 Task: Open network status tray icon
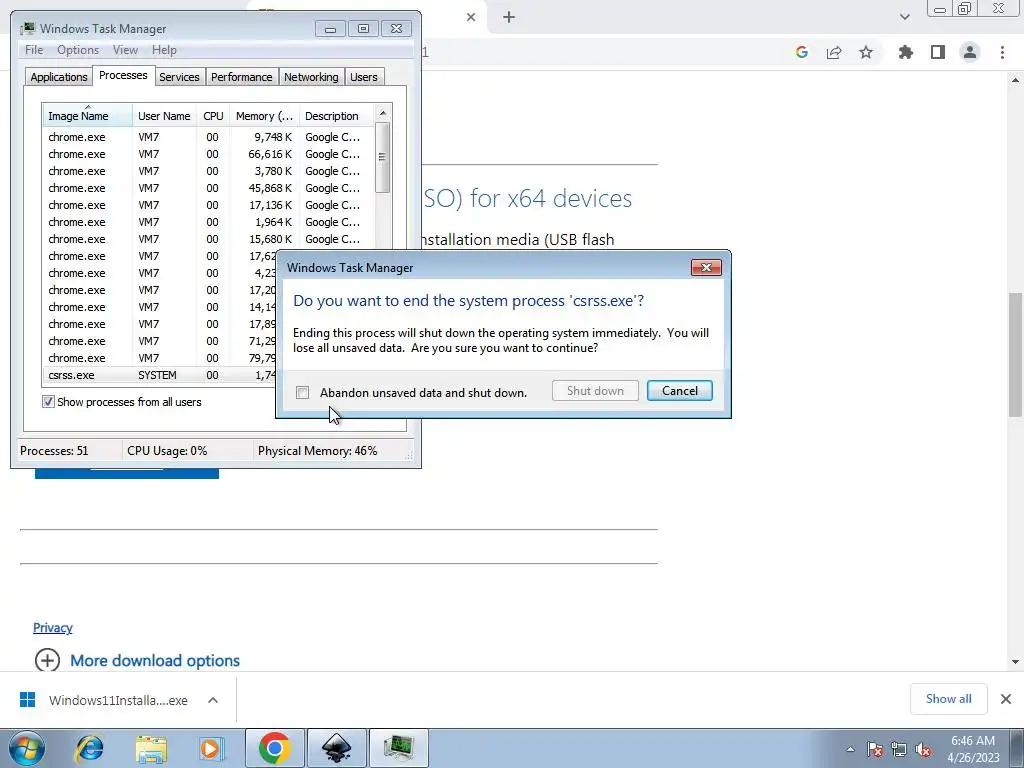coord(899,749)
